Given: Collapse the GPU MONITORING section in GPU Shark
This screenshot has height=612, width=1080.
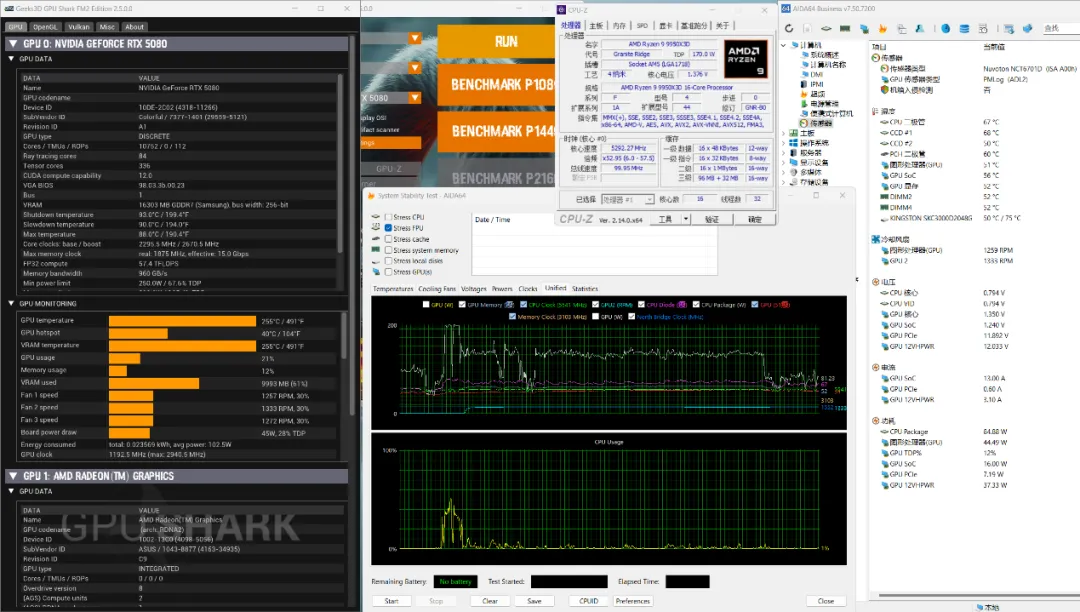Looking at the screenshot, I should (11, 303).
